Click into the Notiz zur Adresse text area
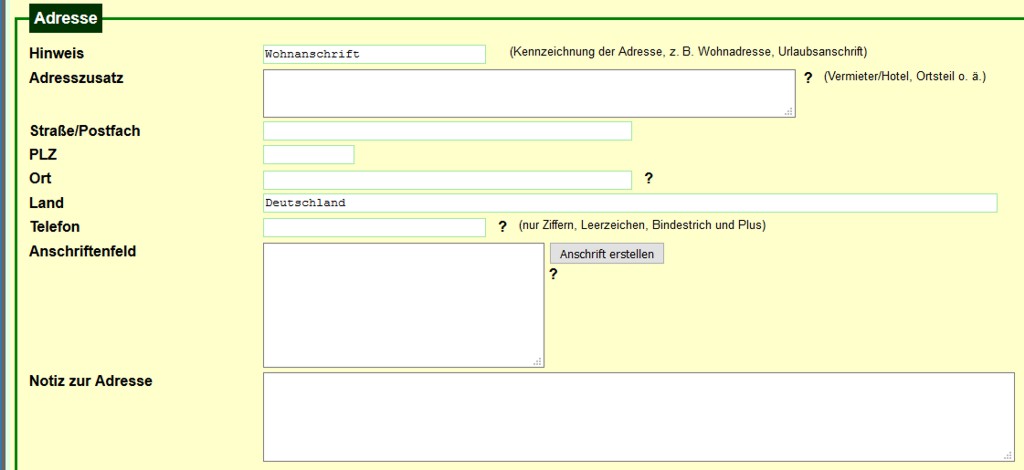1024x470 pixels. [x=638, y=416]
